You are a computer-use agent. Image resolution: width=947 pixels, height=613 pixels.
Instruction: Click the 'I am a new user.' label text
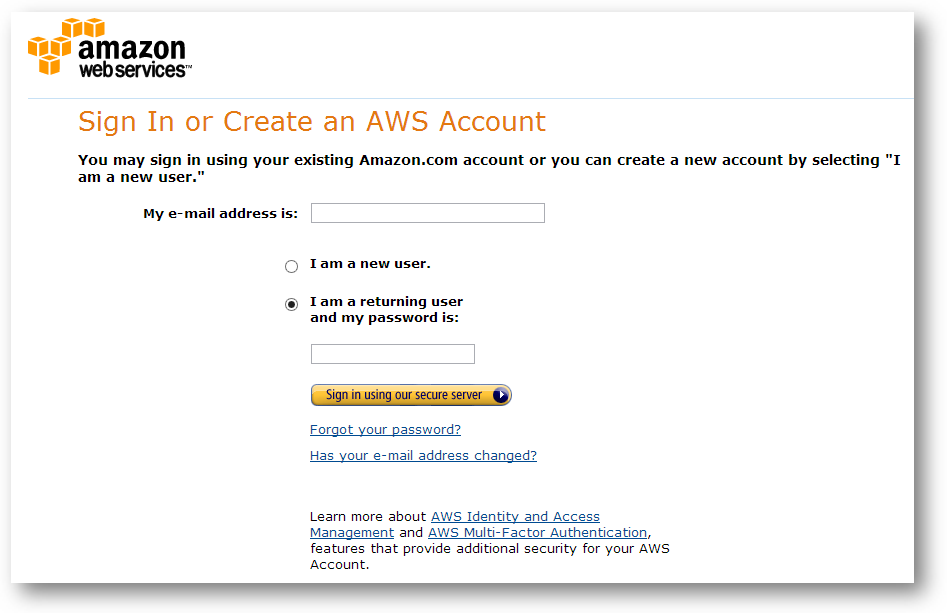tap(370, 264)
